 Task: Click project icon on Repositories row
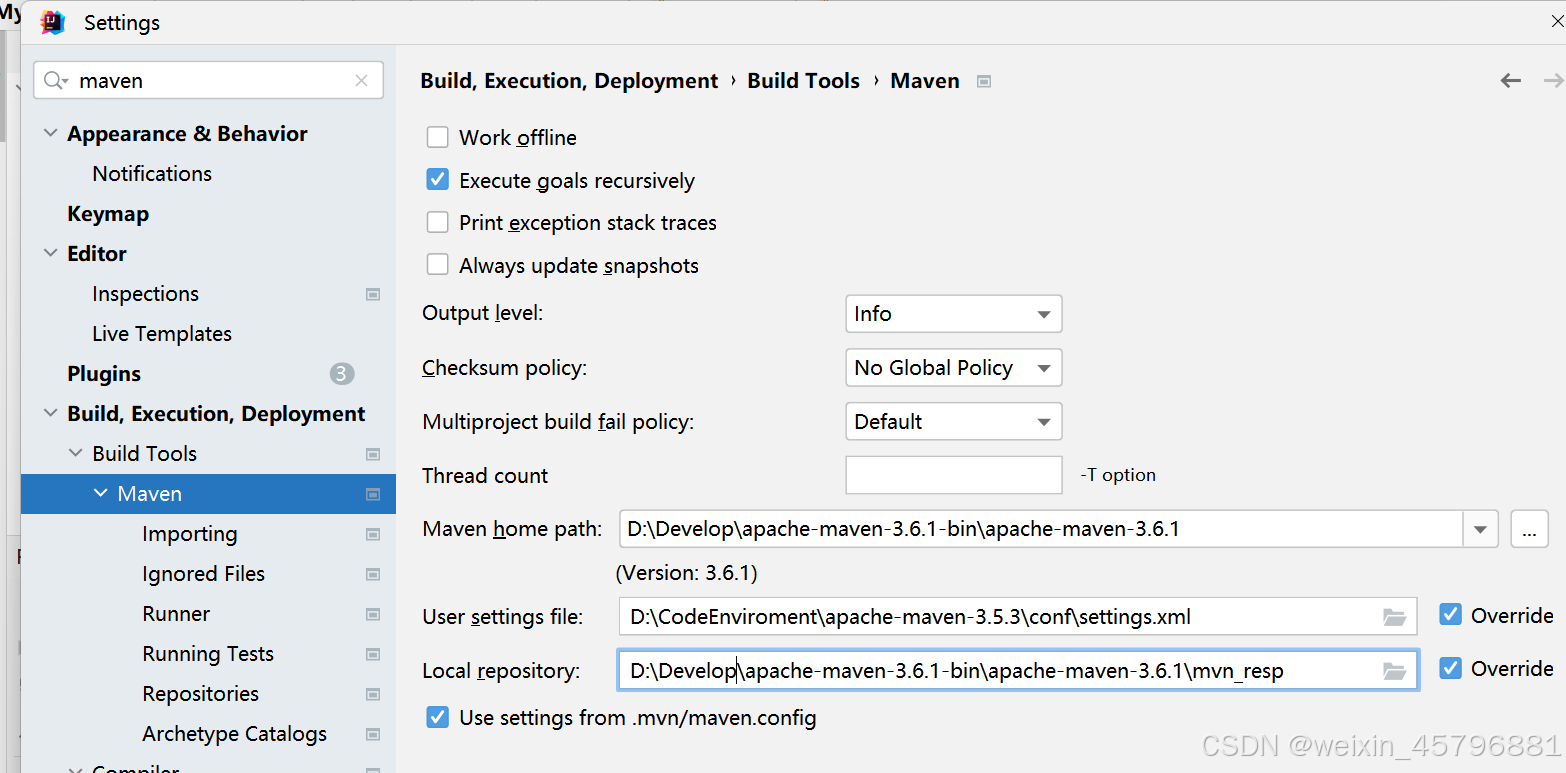tap(373, 694)
